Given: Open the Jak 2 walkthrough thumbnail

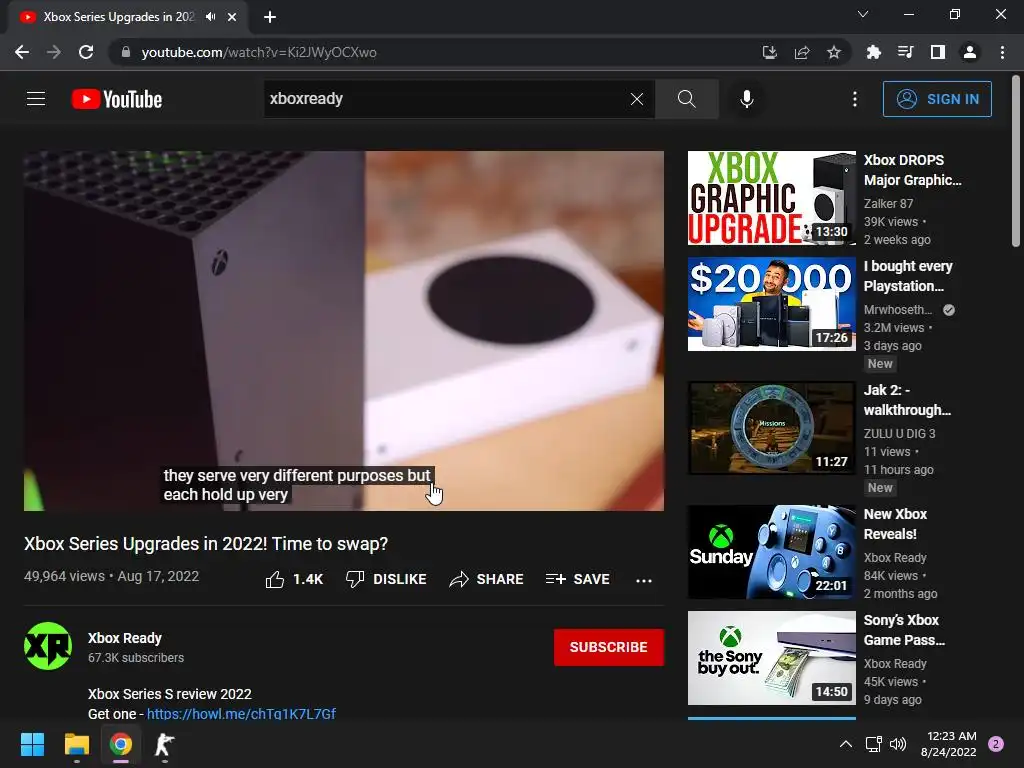Looking at the screenshot, I should tap(771, 428).
